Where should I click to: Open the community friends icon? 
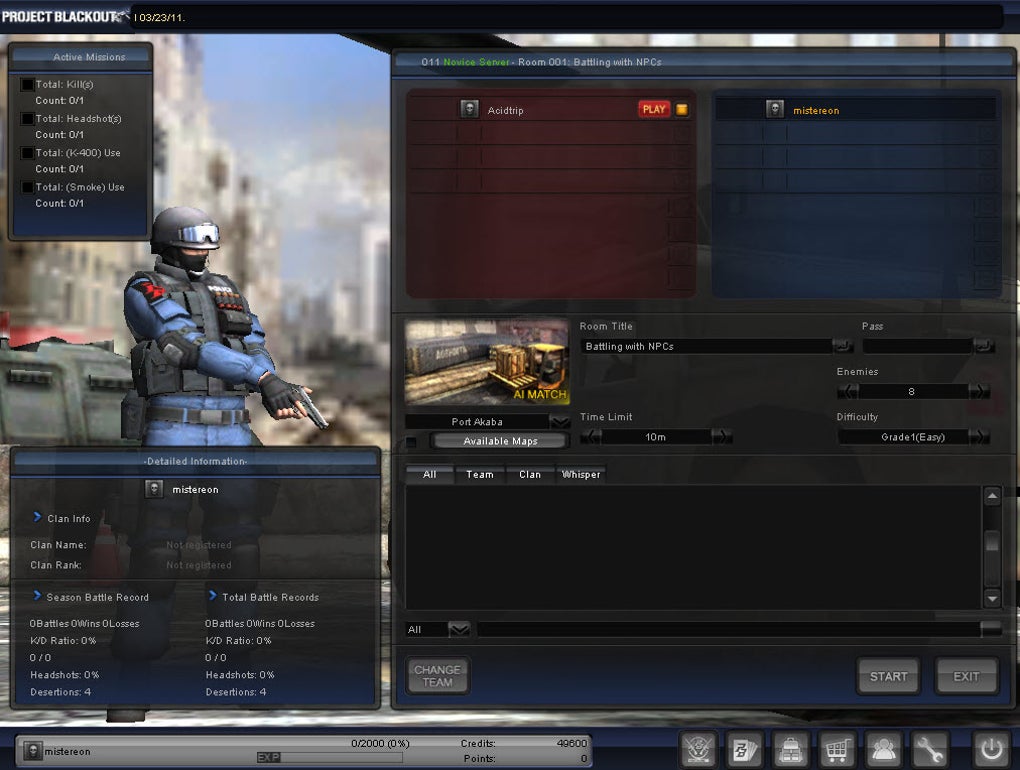883,750
